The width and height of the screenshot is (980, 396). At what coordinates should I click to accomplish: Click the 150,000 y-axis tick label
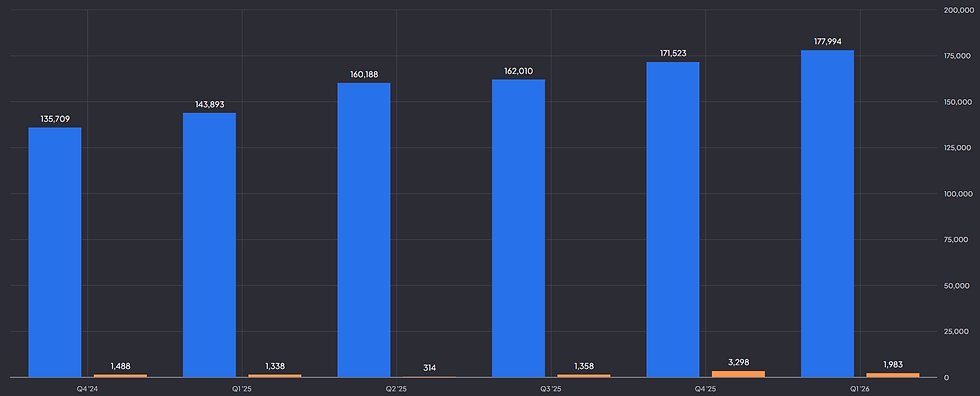[x=958, y=102]
